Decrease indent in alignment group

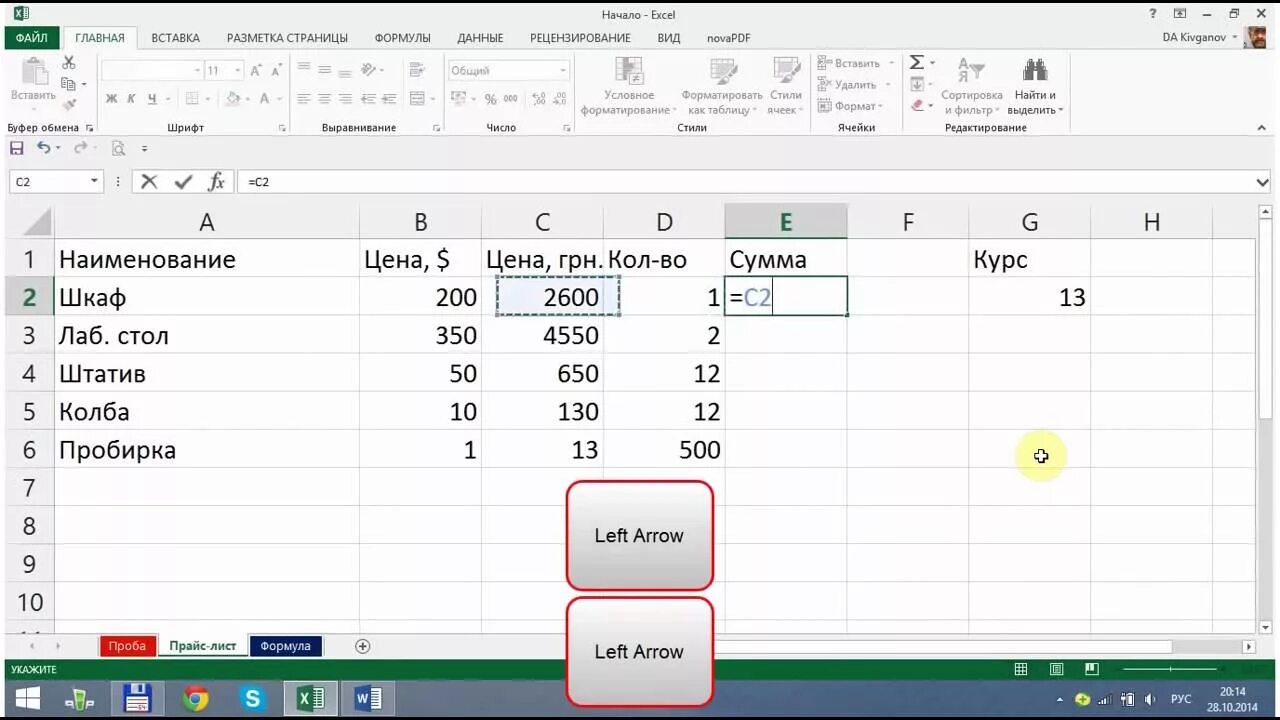coord(369,99)
